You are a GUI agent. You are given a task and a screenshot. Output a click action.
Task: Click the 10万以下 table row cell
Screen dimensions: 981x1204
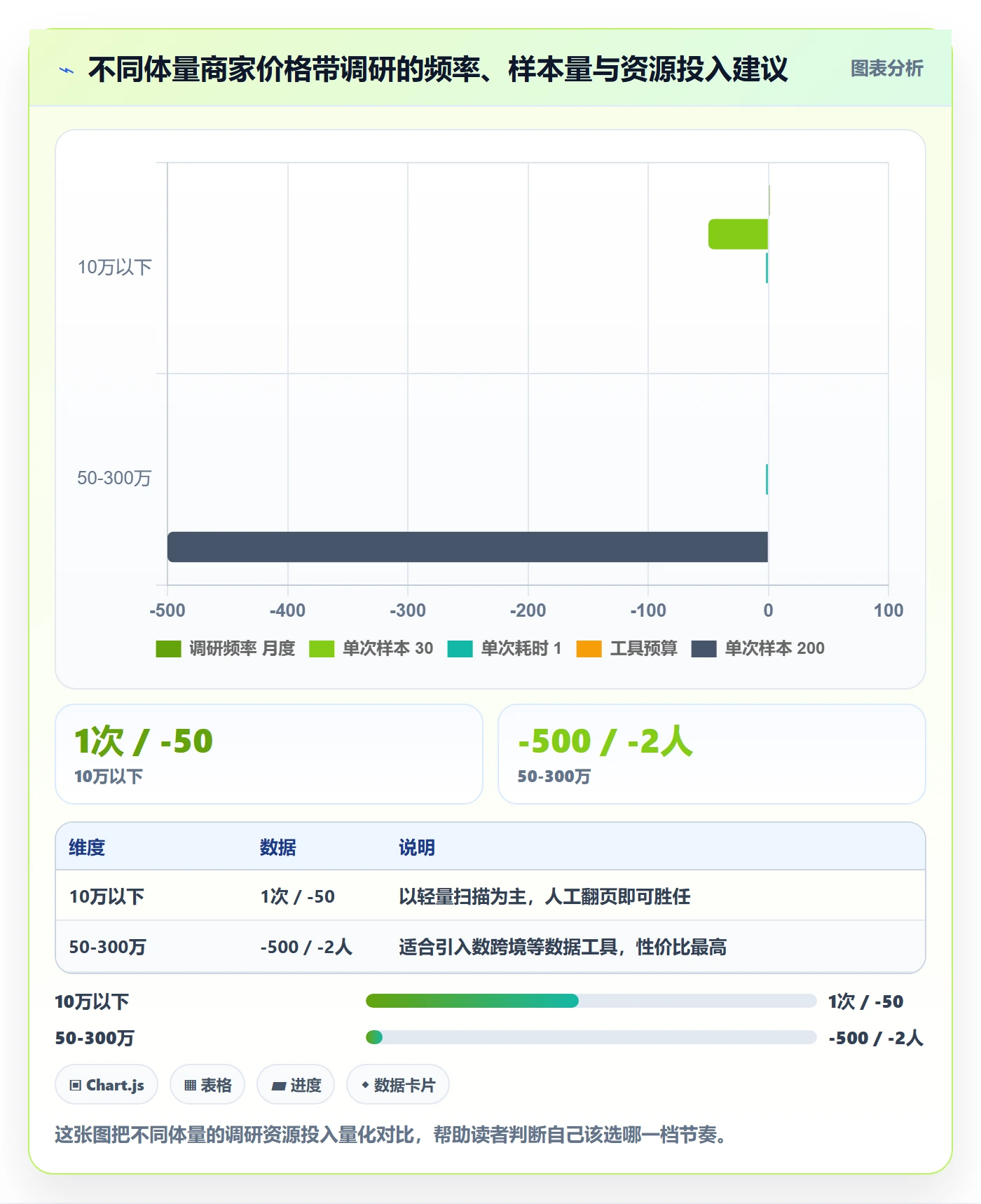[107, 896]
